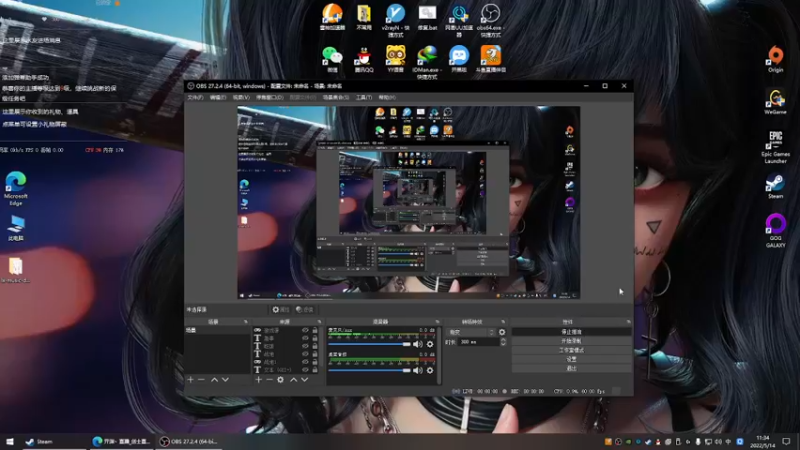Launch Epic Games Launcher desktop icon
This screenshot has height=450, width=800.
click(x=776, y=147)
